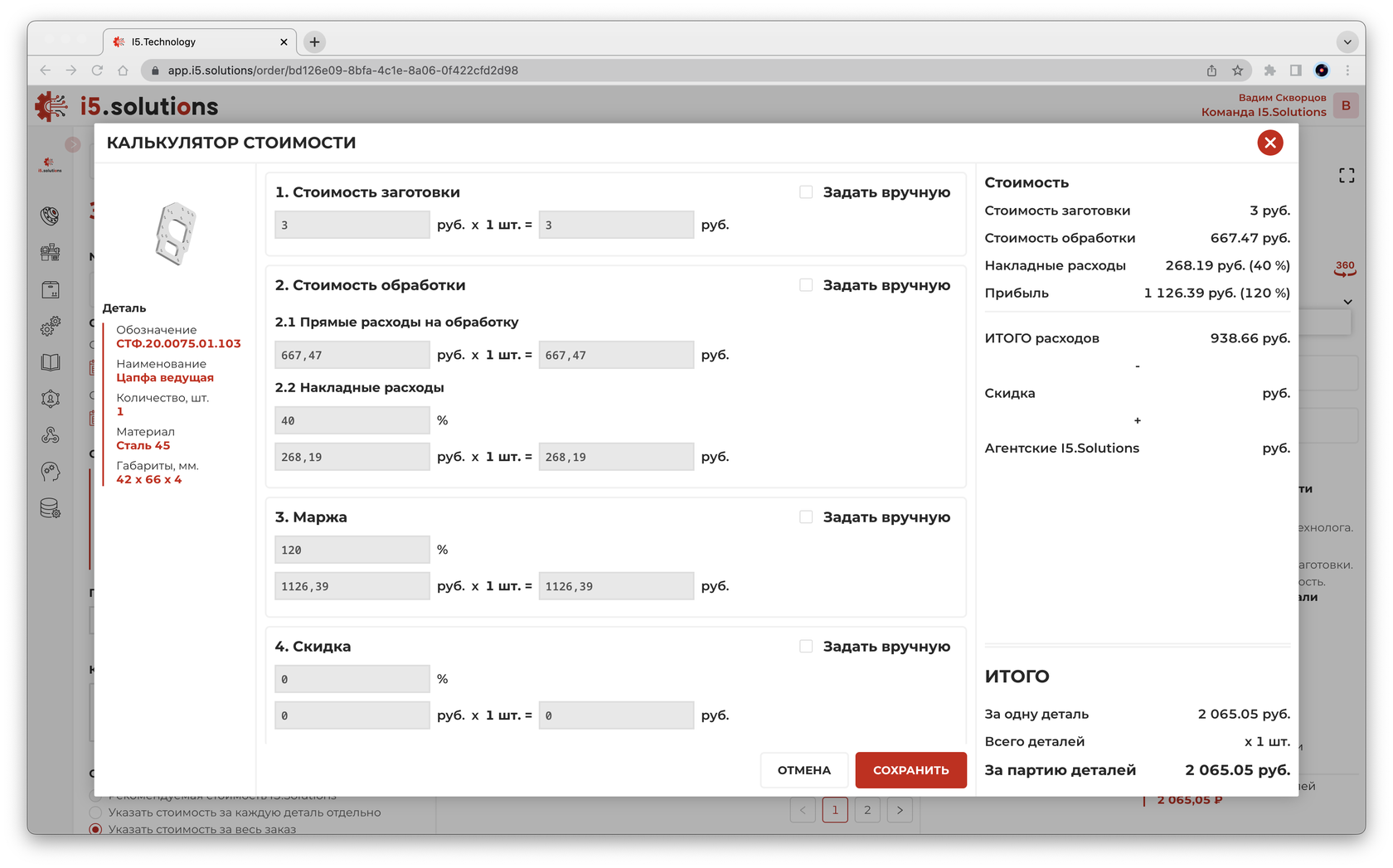Reload the page
The height and width of the screenshot is (868, 1393).
(x=97, y=70)
